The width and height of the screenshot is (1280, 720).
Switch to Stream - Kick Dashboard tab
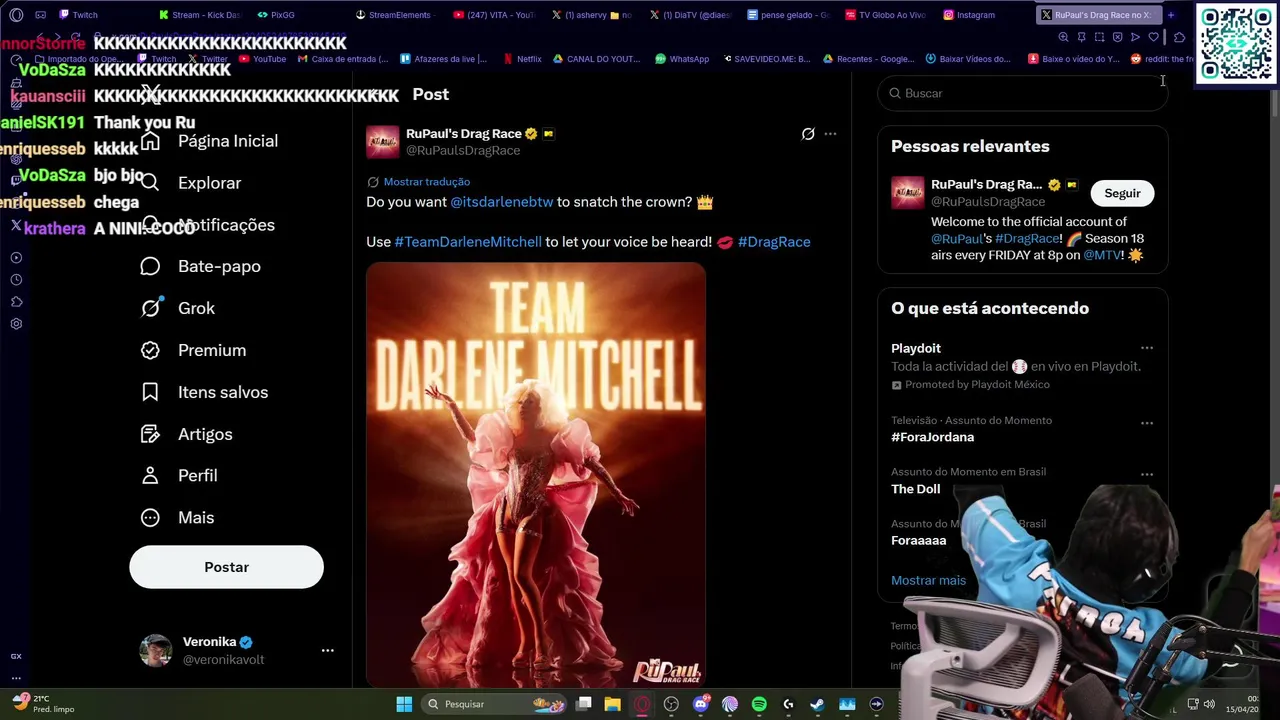[200, 15]
